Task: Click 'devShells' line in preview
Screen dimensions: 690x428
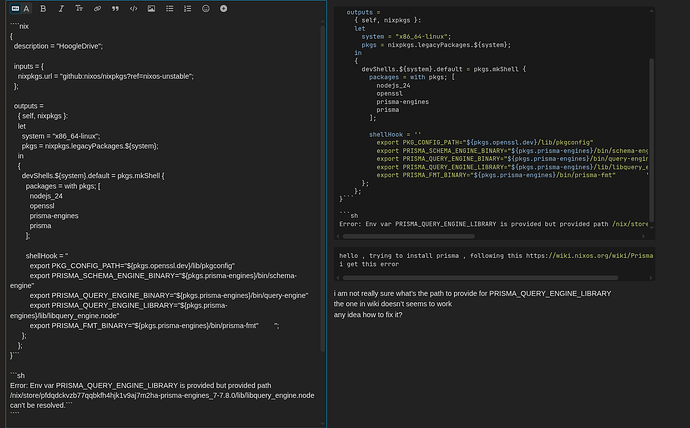Action: coord(444,69)
